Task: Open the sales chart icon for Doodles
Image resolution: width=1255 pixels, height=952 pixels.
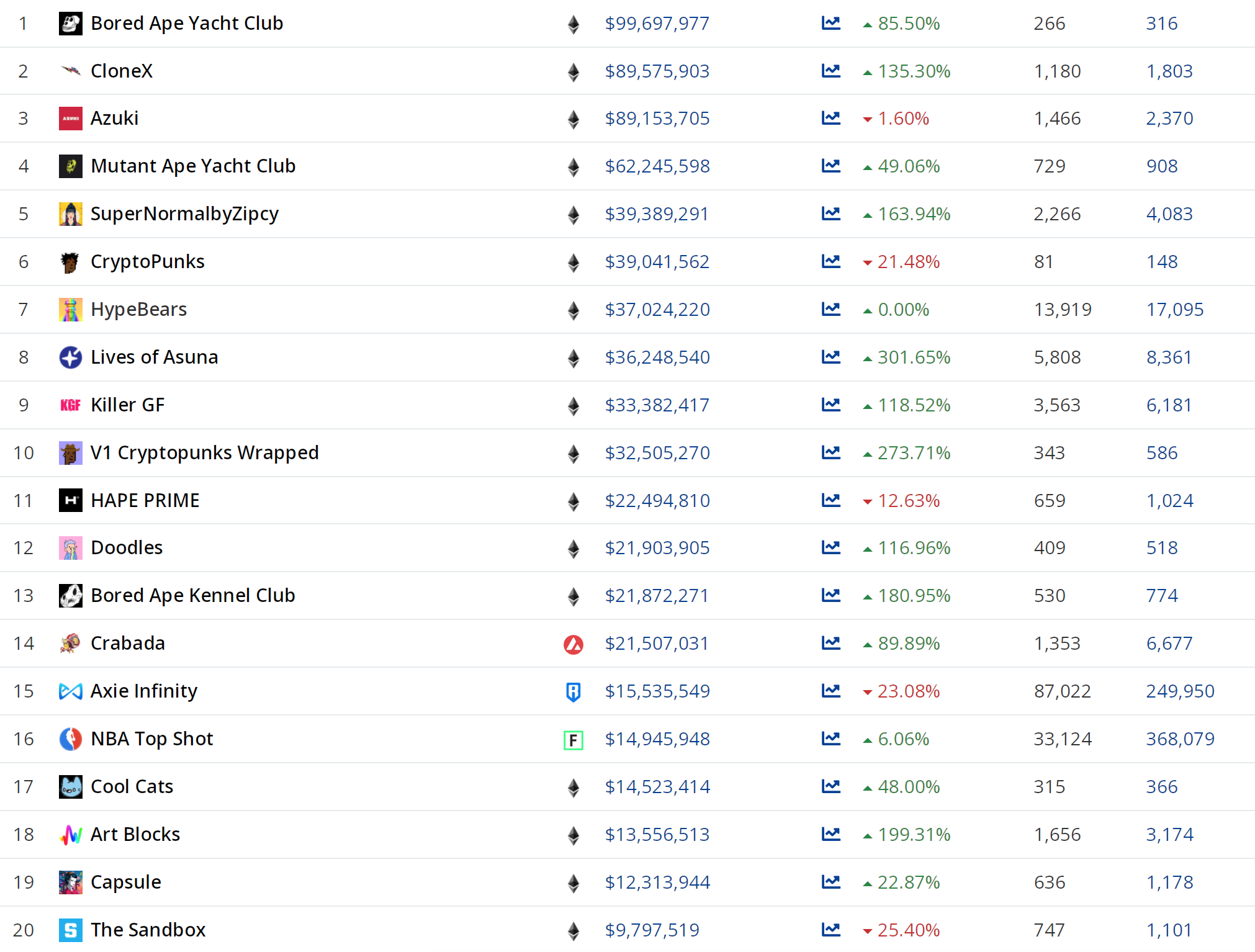Action: (831, 547)
